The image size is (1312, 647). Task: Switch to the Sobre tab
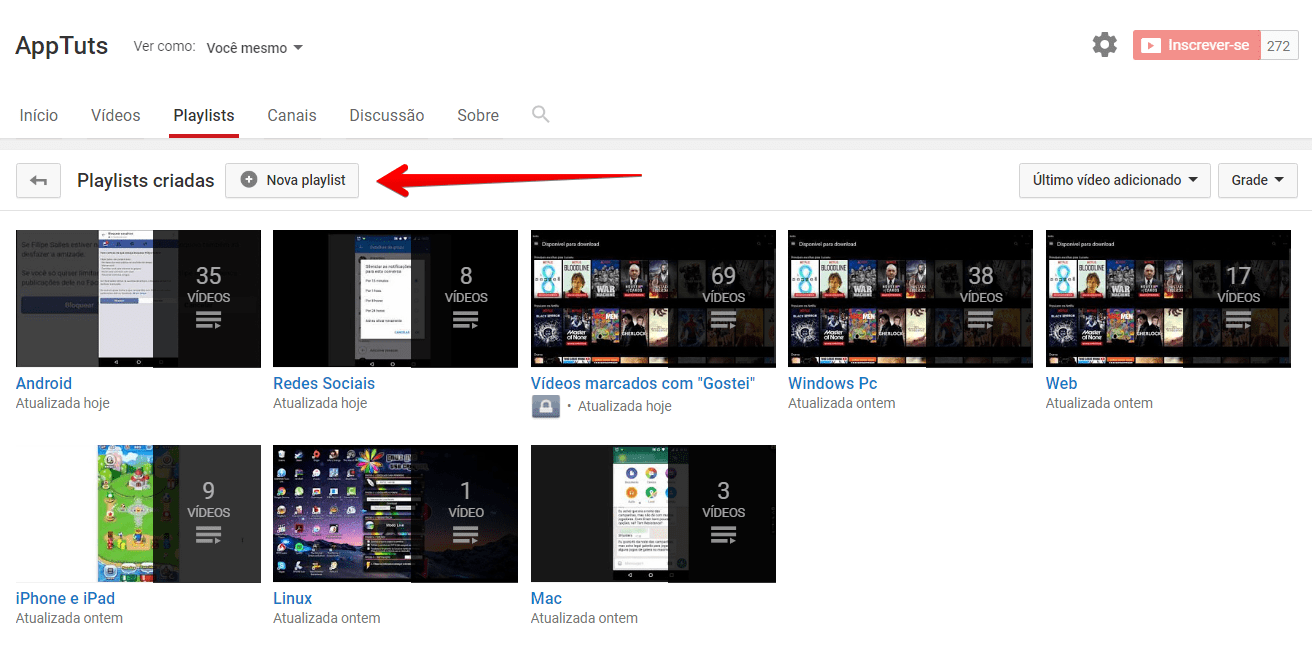(x=478, y=115)
